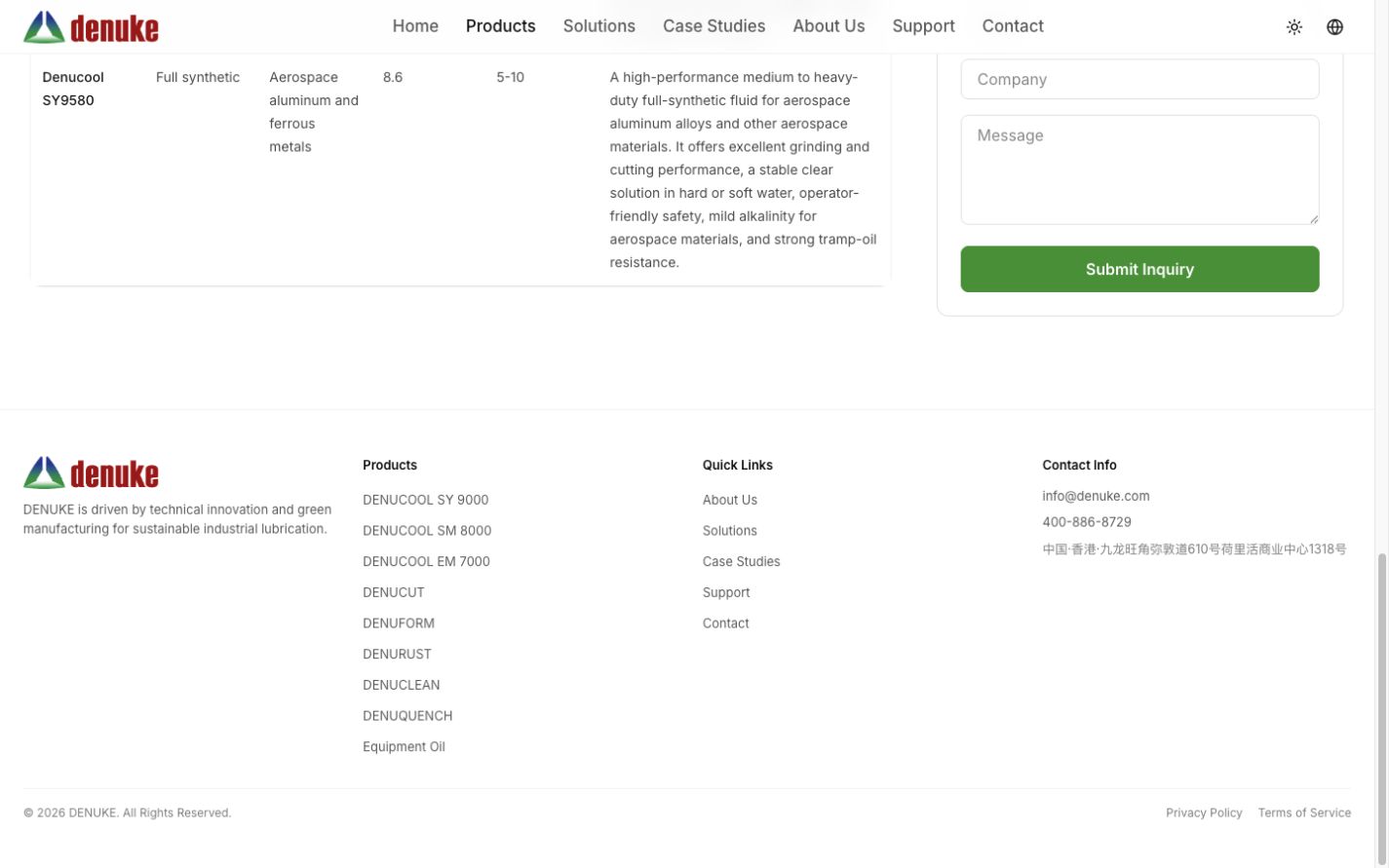Open the Products nav menu
The image size is (1389, 868).
tap(501, 26)
